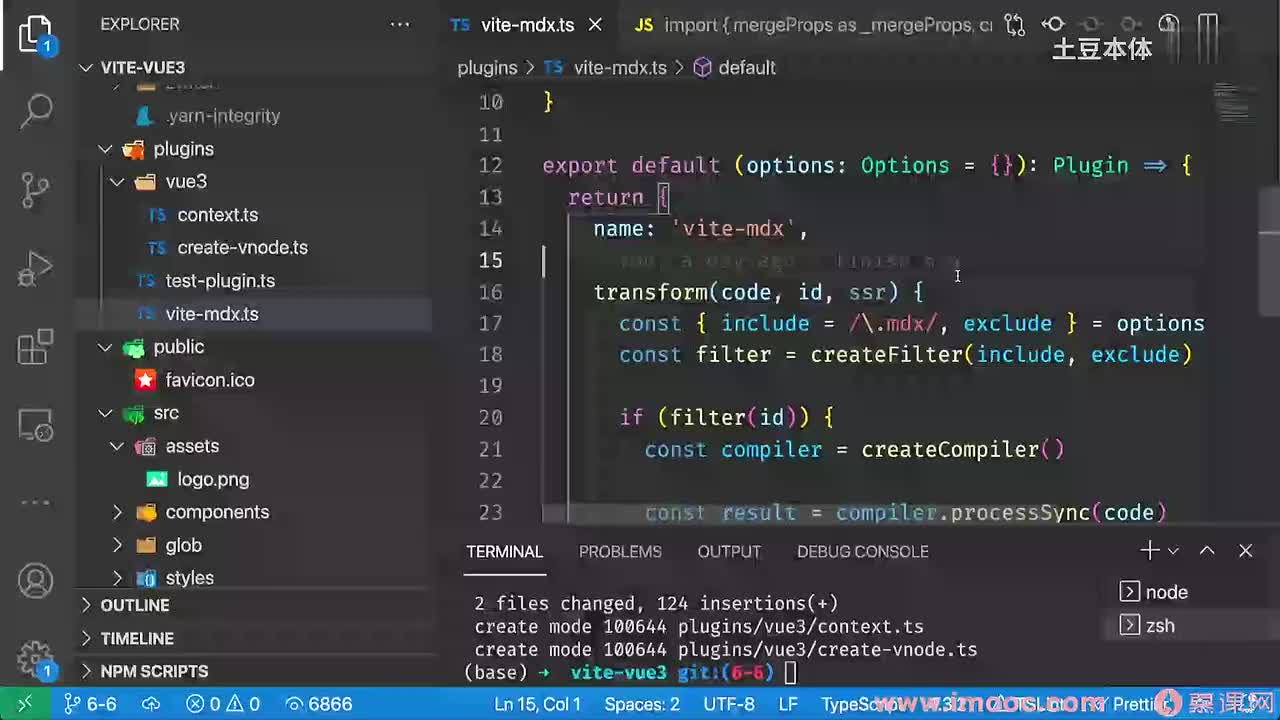
Task: Open context.ts in the file tree
Action: 217,215
